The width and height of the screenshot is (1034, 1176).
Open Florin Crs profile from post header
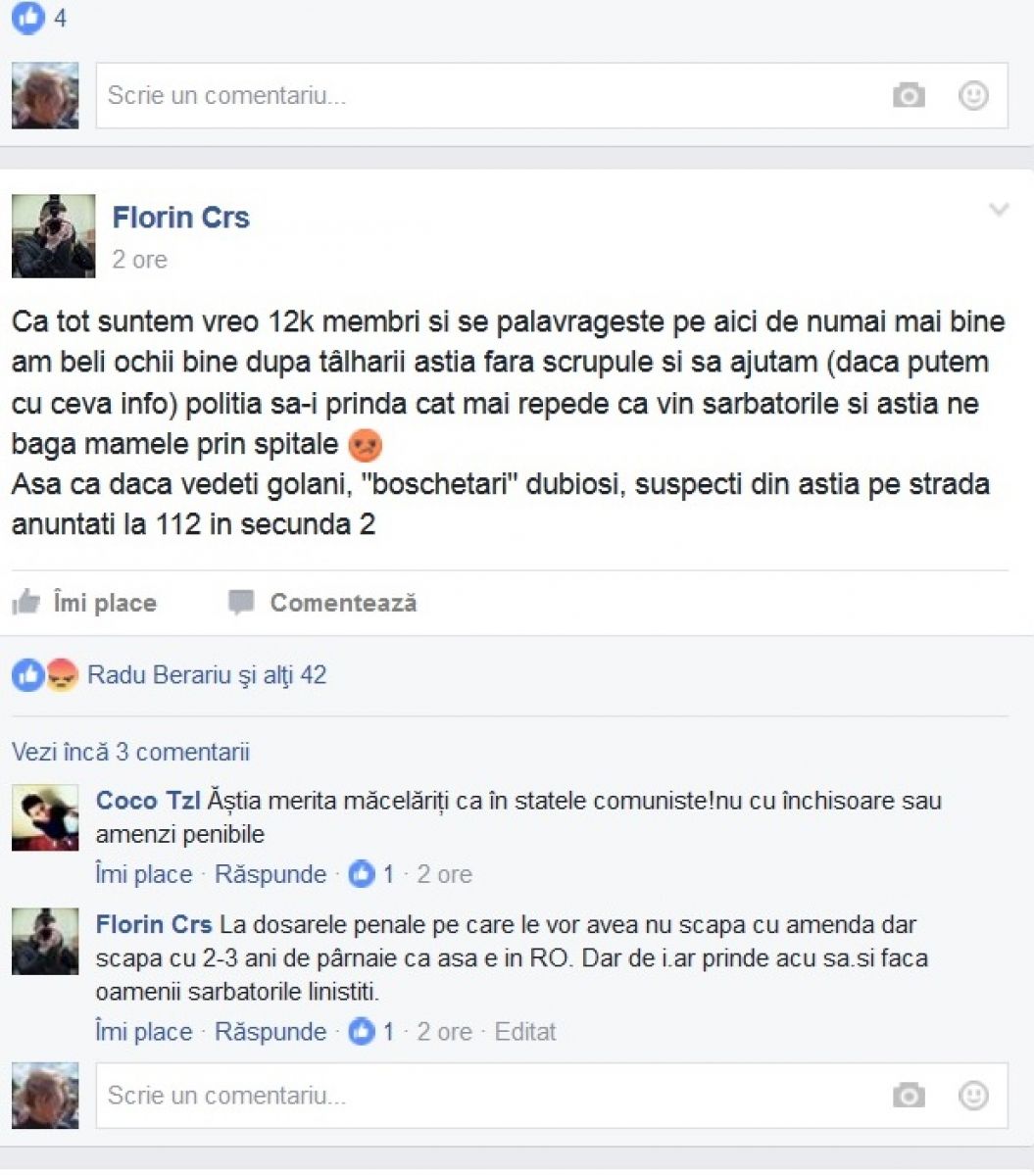pyautogui.click(x=181, y=217)
